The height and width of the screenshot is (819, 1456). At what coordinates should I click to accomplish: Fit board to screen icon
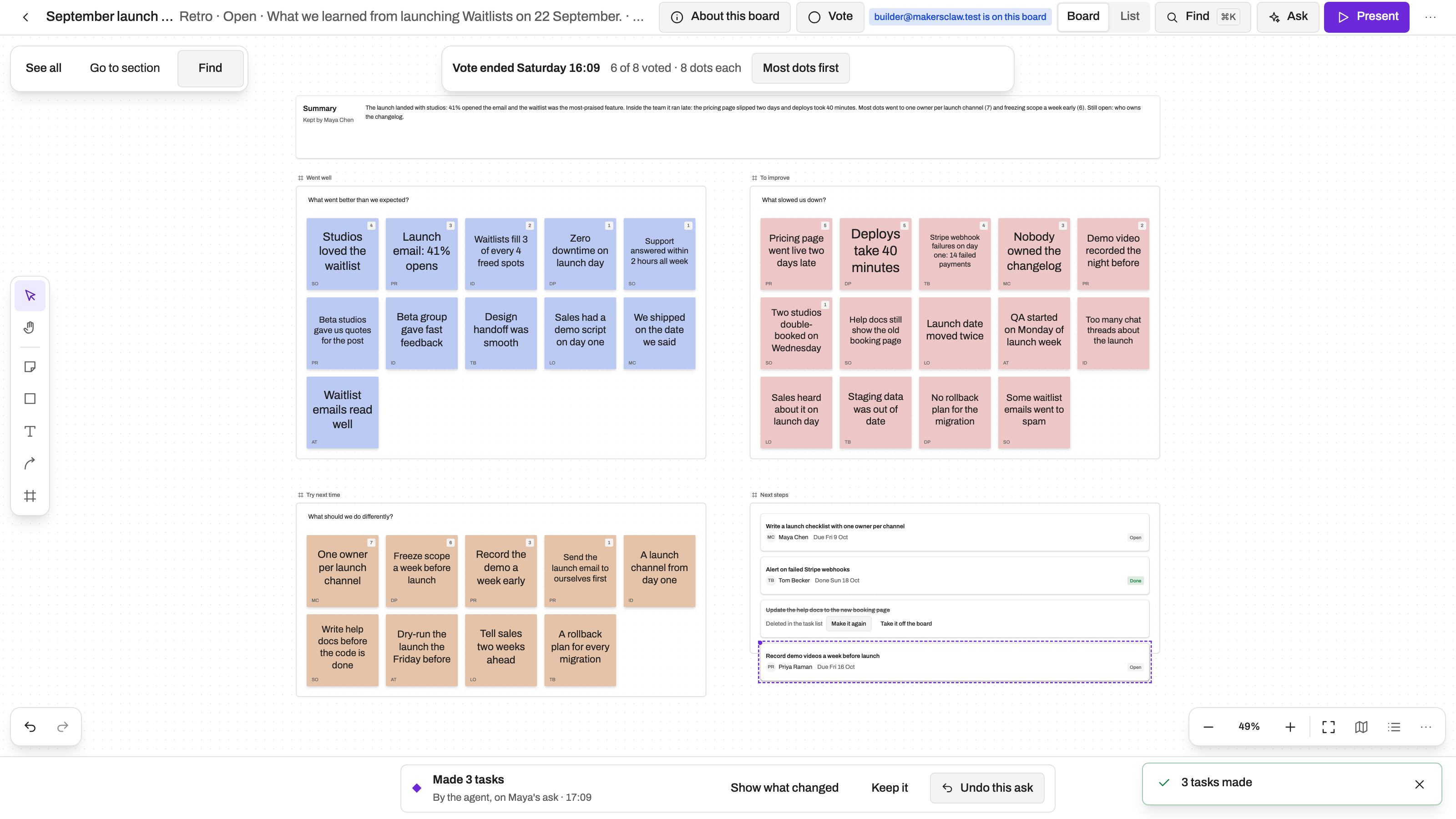click(x=1328, y=727)
